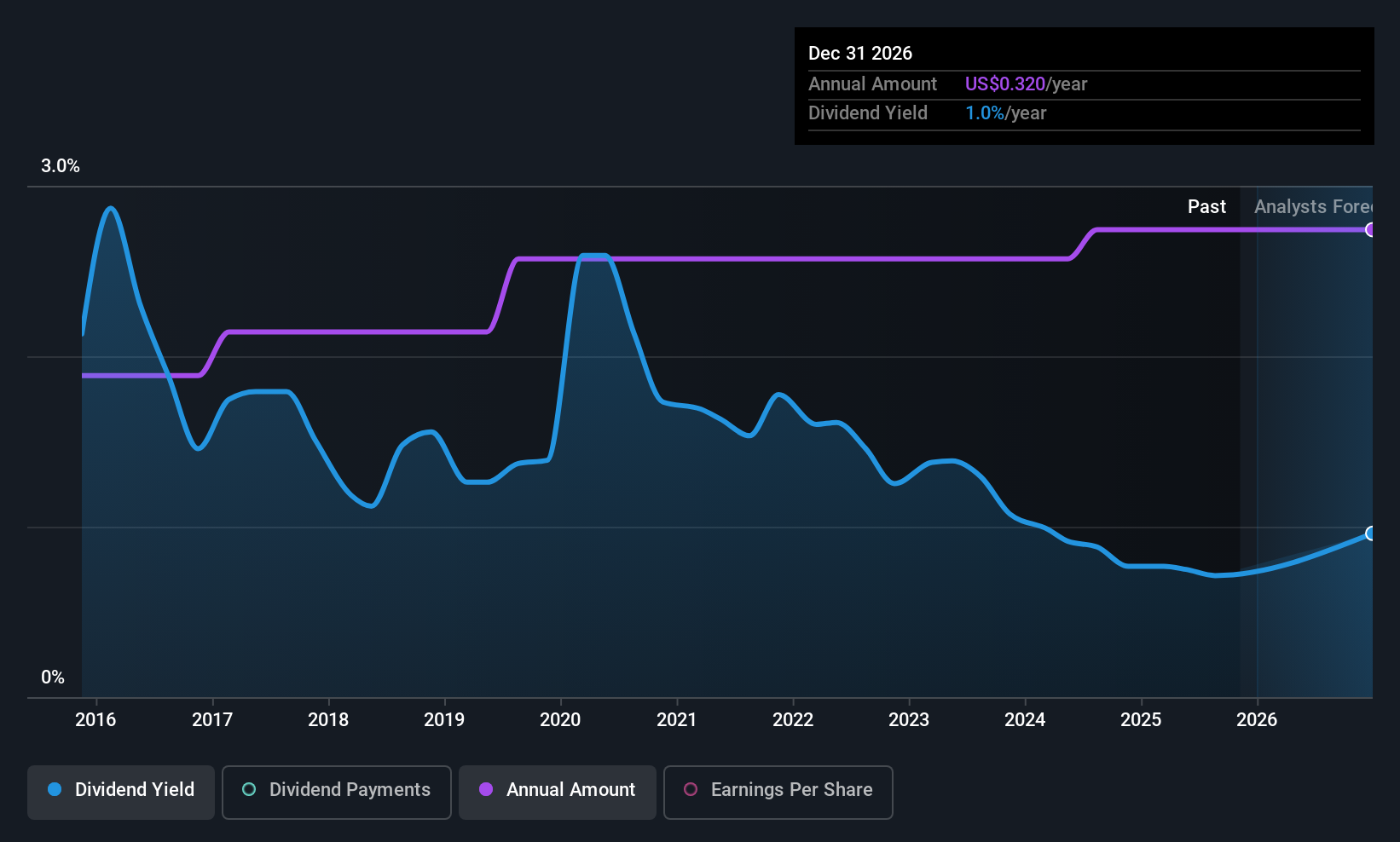Click the purple Annual Amount legend dot
Screen dimensions: 1400x842
pos(486,789)
